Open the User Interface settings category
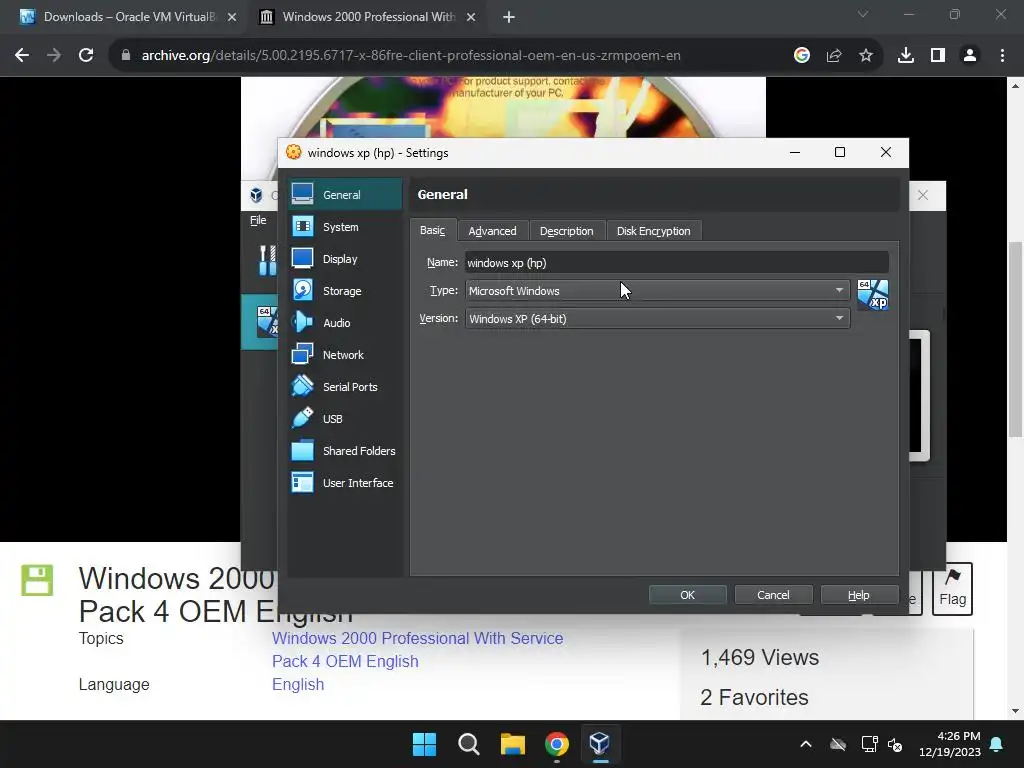 coord(345,483)
